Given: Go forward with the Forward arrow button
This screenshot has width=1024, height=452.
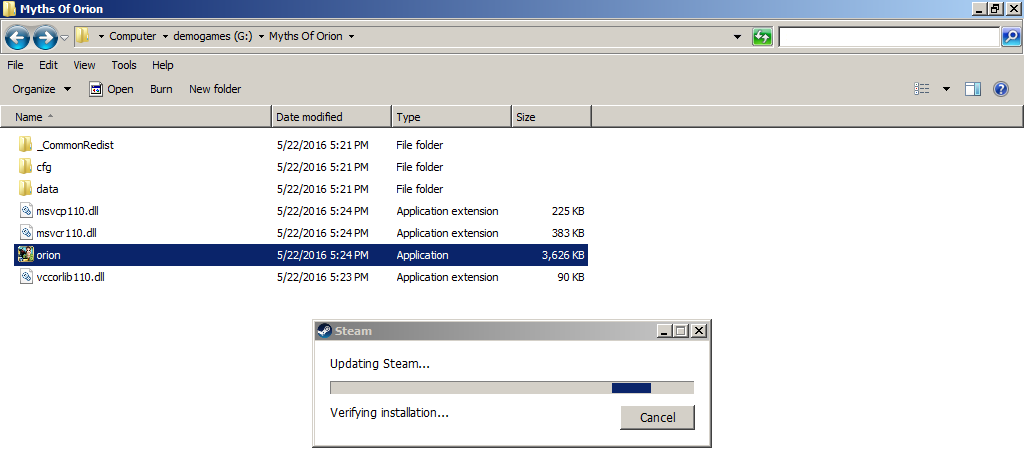Looking at the screenshot, I should tap(44, 37).
